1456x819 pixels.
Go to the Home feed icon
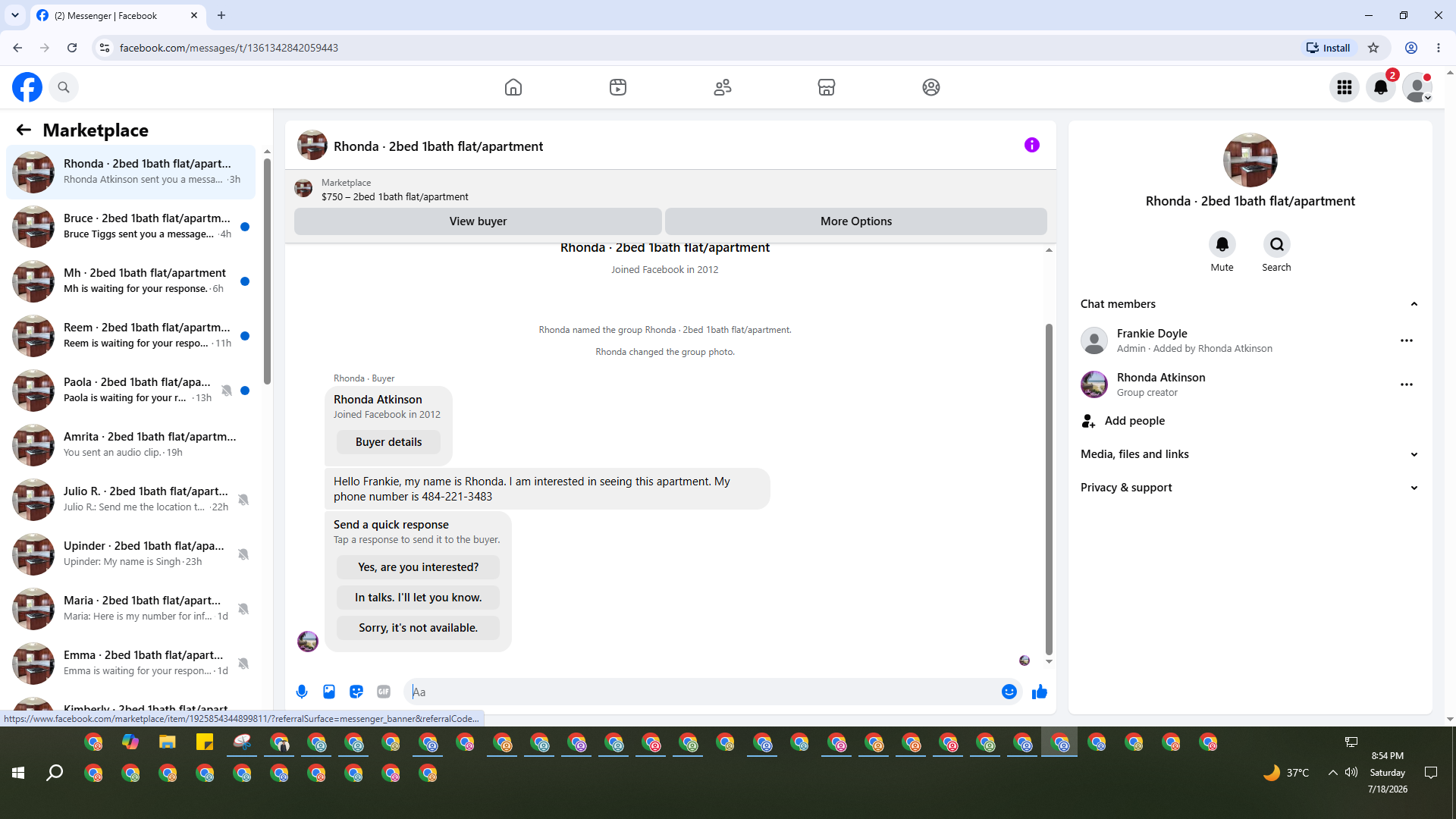point(513,87)
